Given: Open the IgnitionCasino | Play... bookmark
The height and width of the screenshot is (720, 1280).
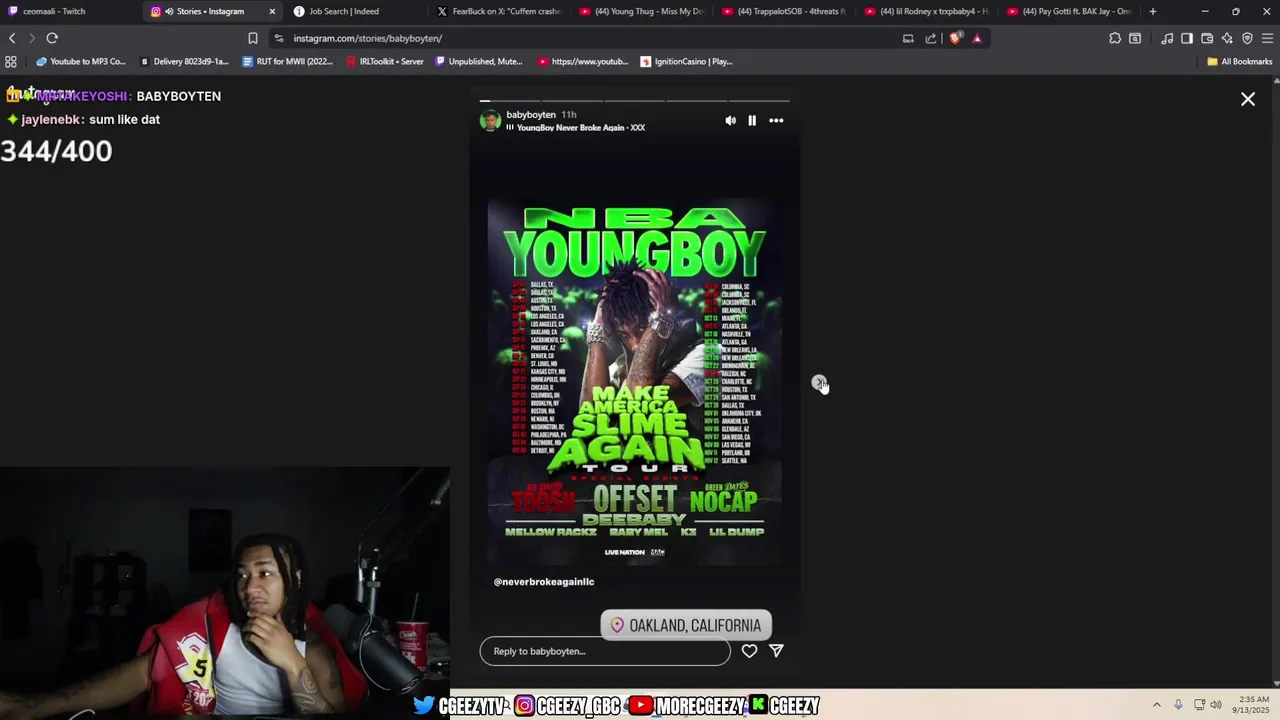Looking at the screenshot, I should (x=687, y=61).
